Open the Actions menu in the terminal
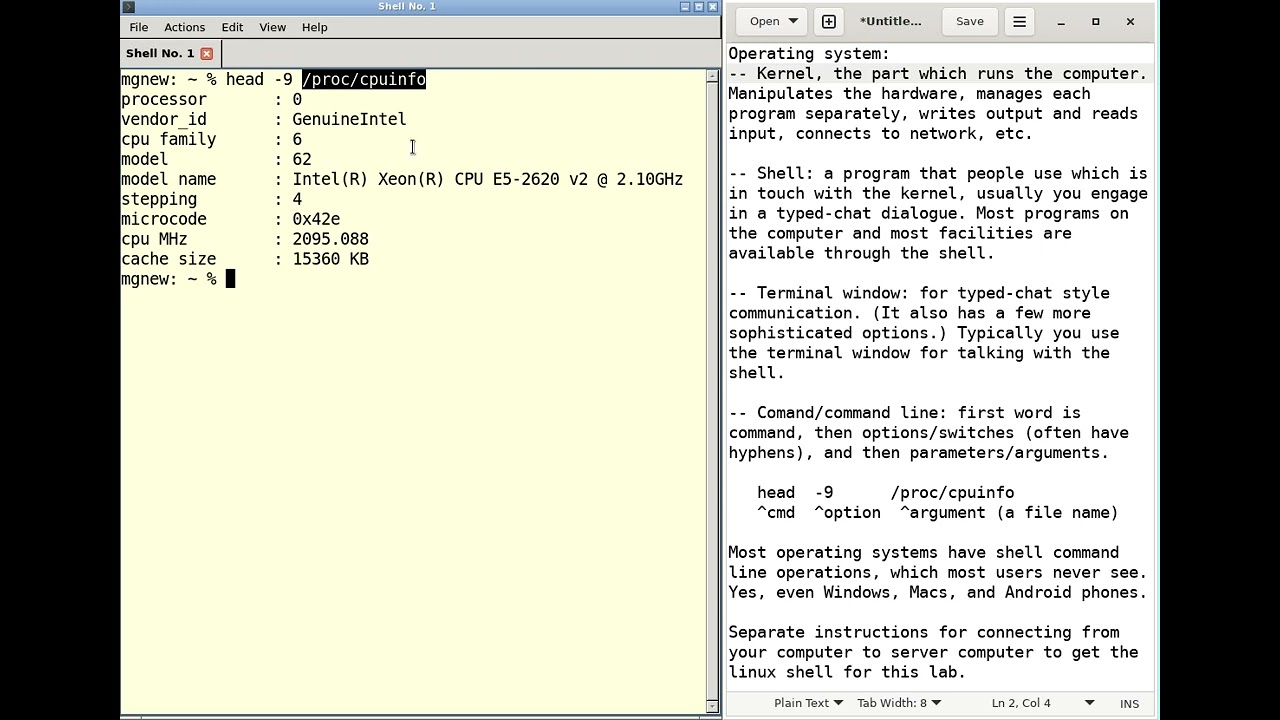The width and height of the screenshot is (1280, 720). (184, 27)
